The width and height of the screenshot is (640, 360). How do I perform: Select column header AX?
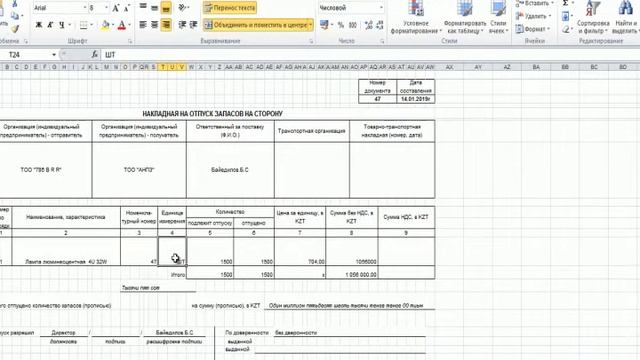[449, 67]
